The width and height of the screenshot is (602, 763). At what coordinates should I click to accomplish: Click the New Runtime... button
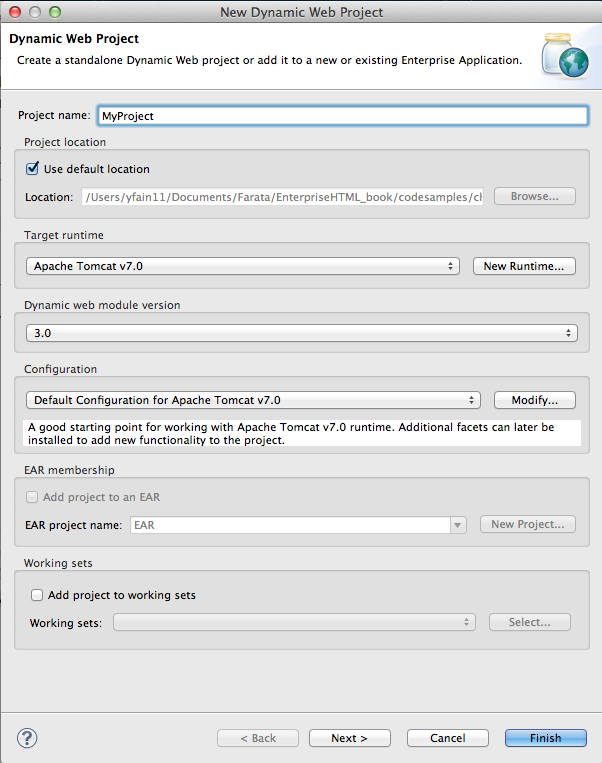(x=524, y=266)
